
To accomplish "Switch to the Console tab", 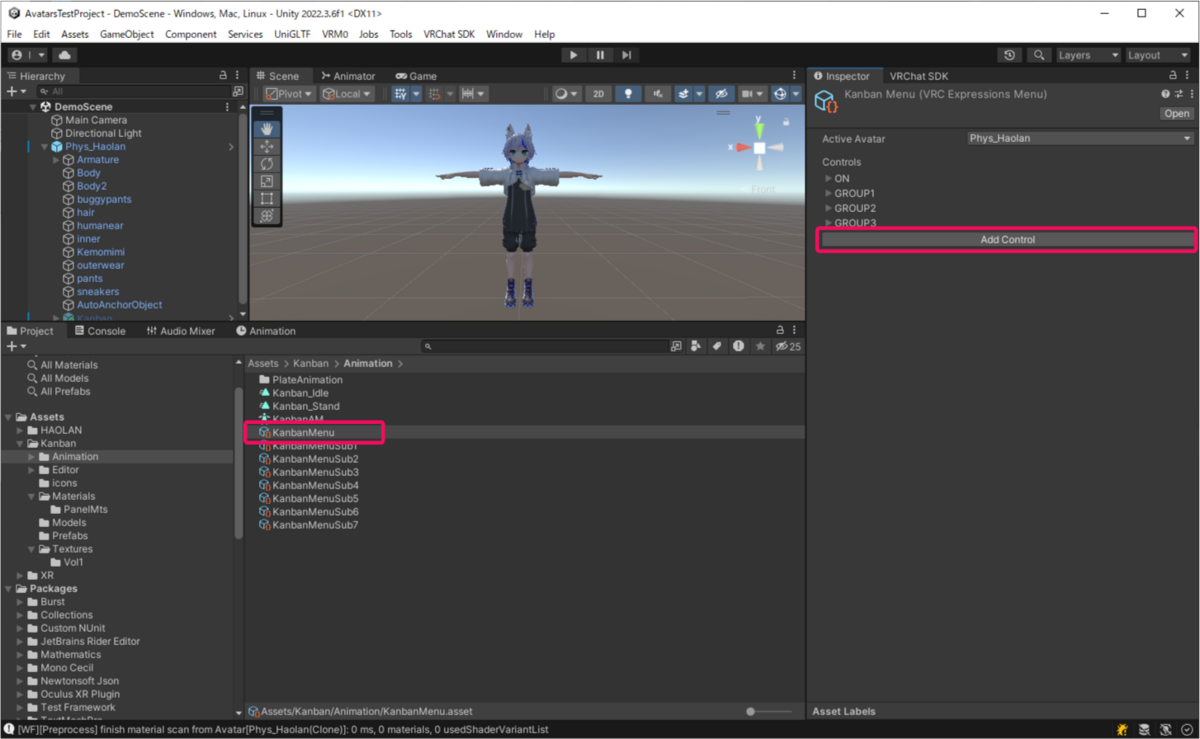I will tap(99, 331).
